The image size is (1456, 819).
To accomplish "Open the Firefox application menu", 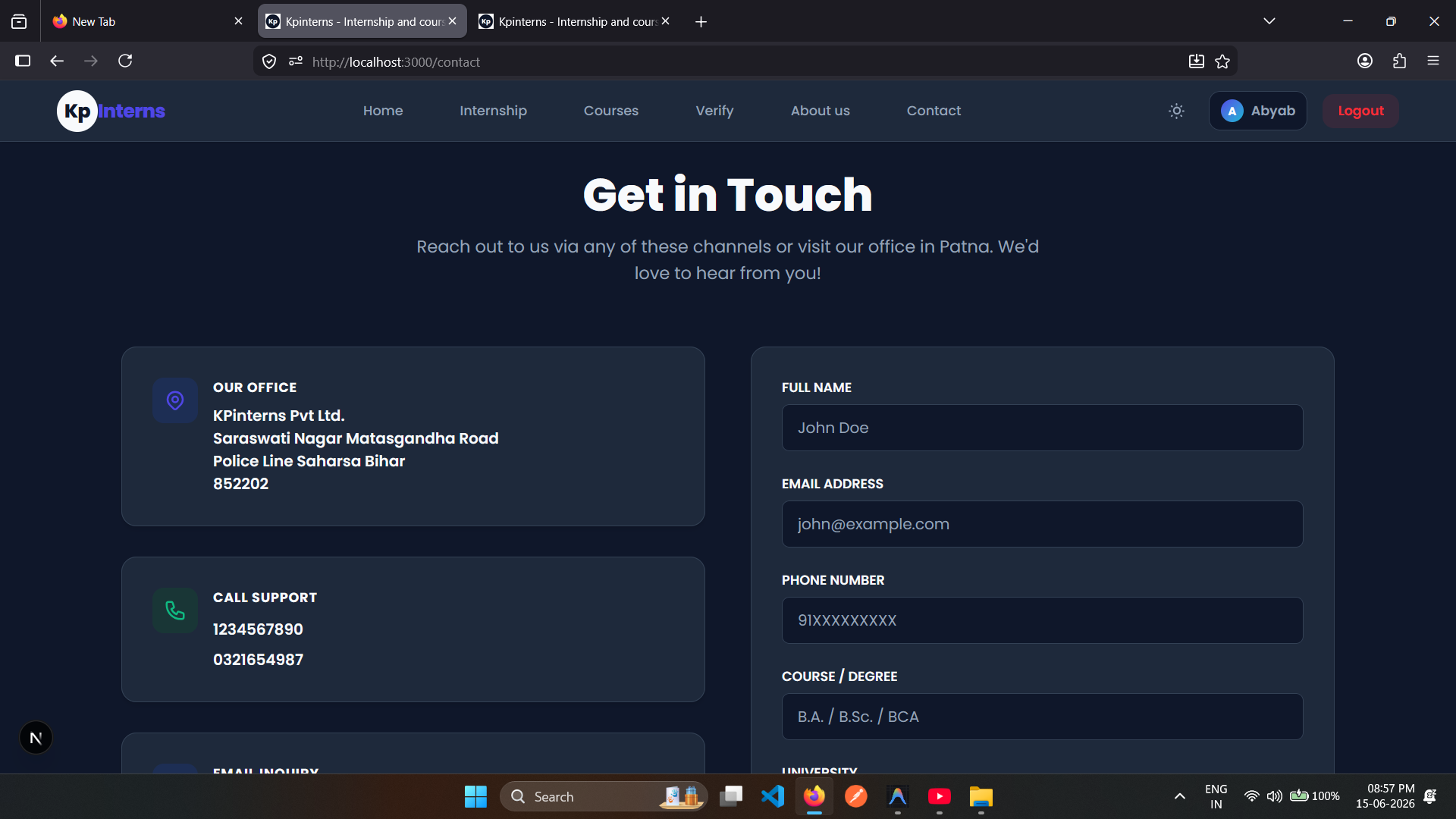I will [1433, 61].
